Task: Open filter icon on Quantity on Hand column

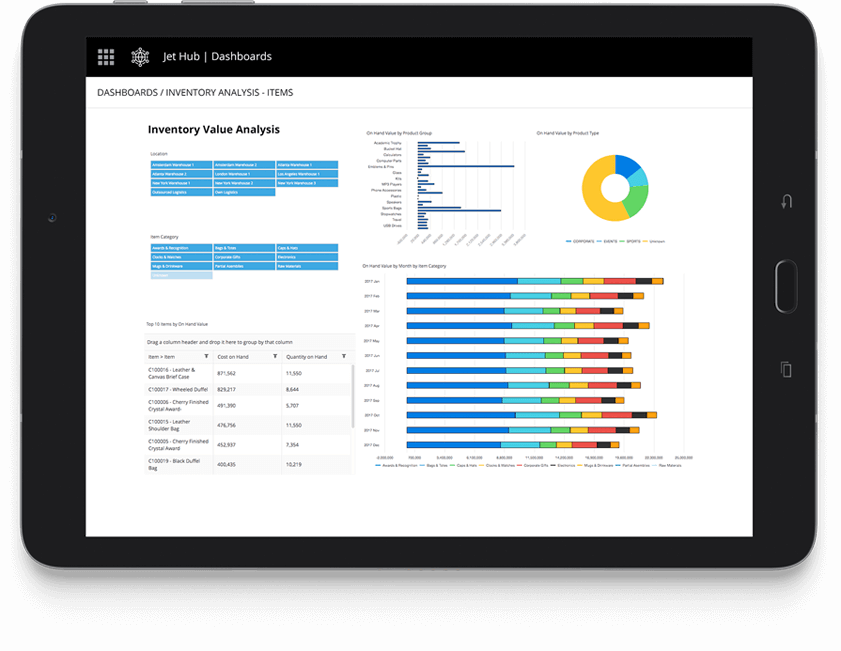Action: (344, 356)
